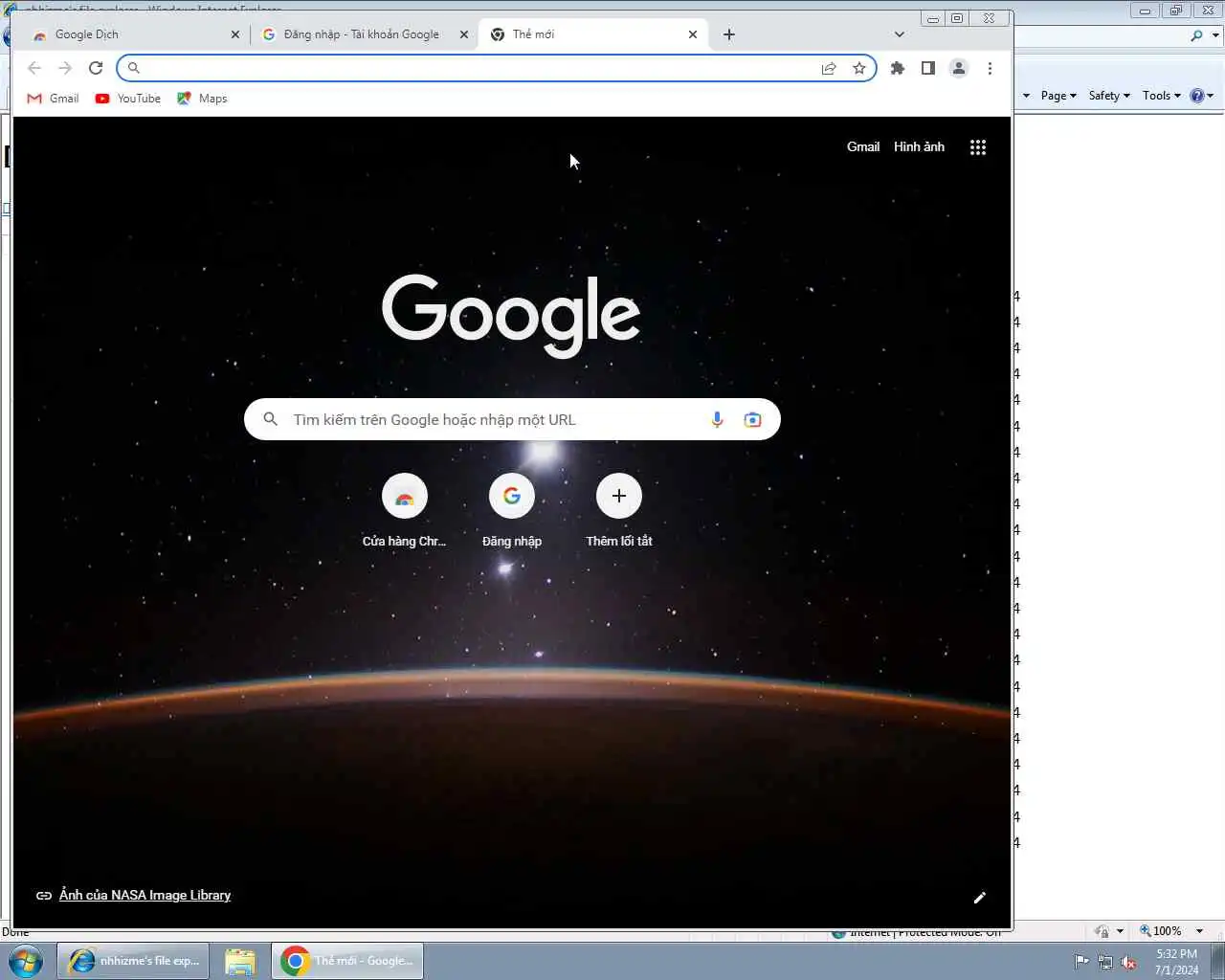Open Help dropdown in Internet Explorer

pyautogui.click(x=1202, y=95)
